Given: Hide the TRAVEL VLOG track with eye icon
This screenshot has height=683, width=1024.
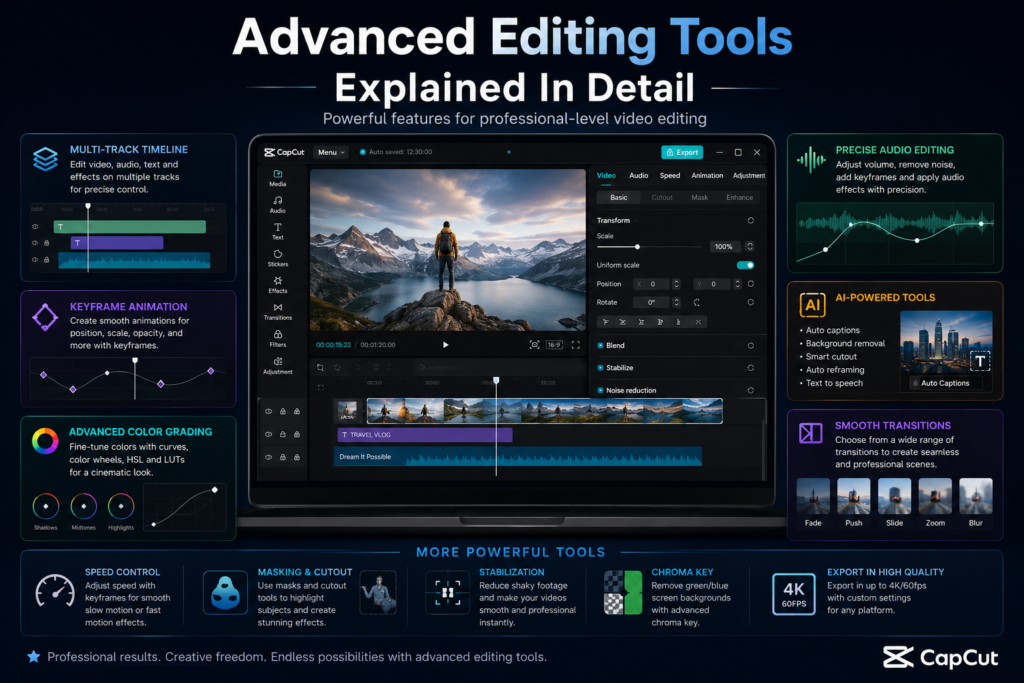Looking at the screenshot, I should point(268,434).
